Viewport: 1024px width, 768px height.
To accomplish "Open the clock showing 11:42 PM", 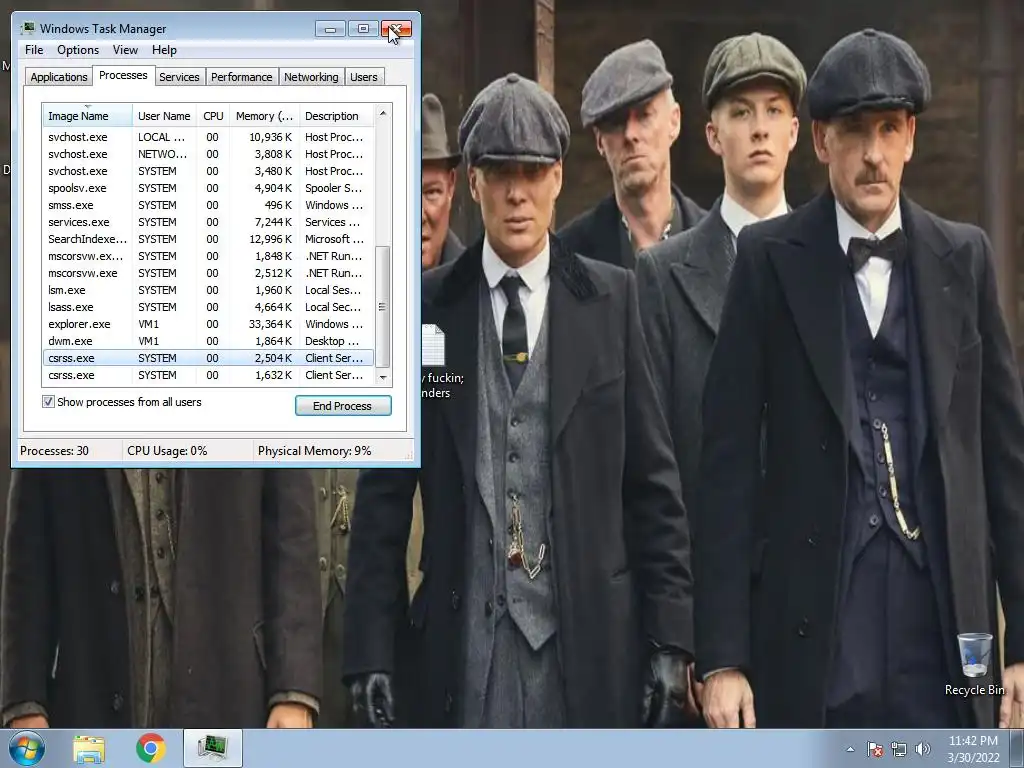I will click(973, 749).
